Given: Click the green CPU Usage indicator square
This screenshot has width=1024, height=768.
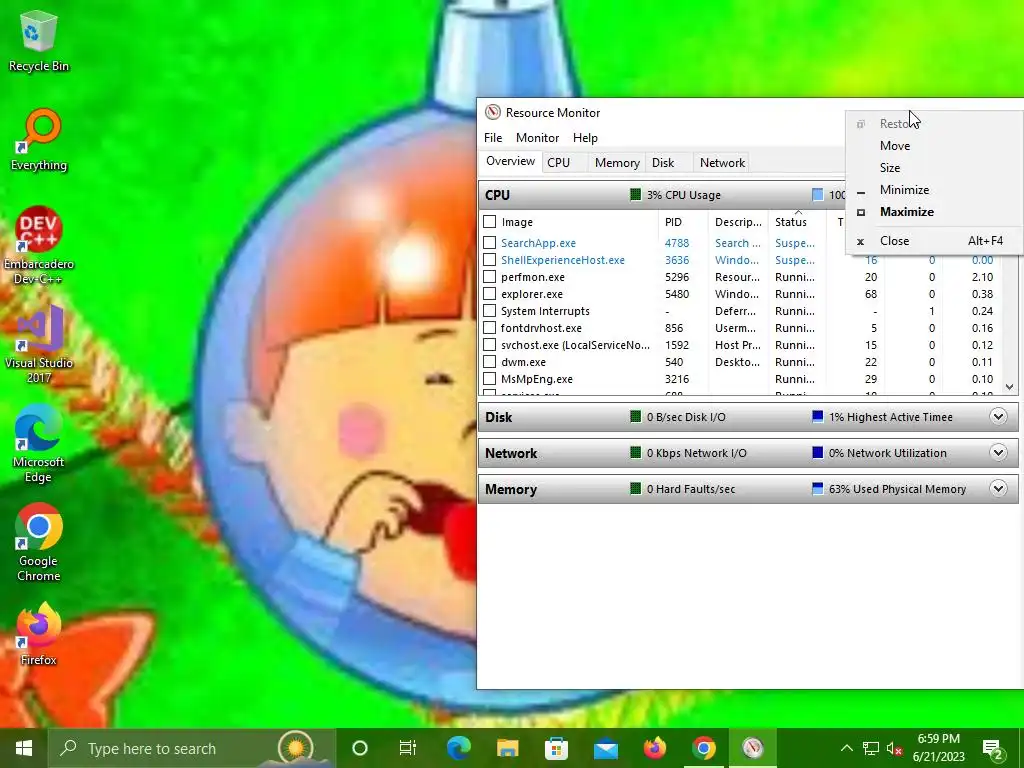Looking at the screenshot, I should (635, 195).
